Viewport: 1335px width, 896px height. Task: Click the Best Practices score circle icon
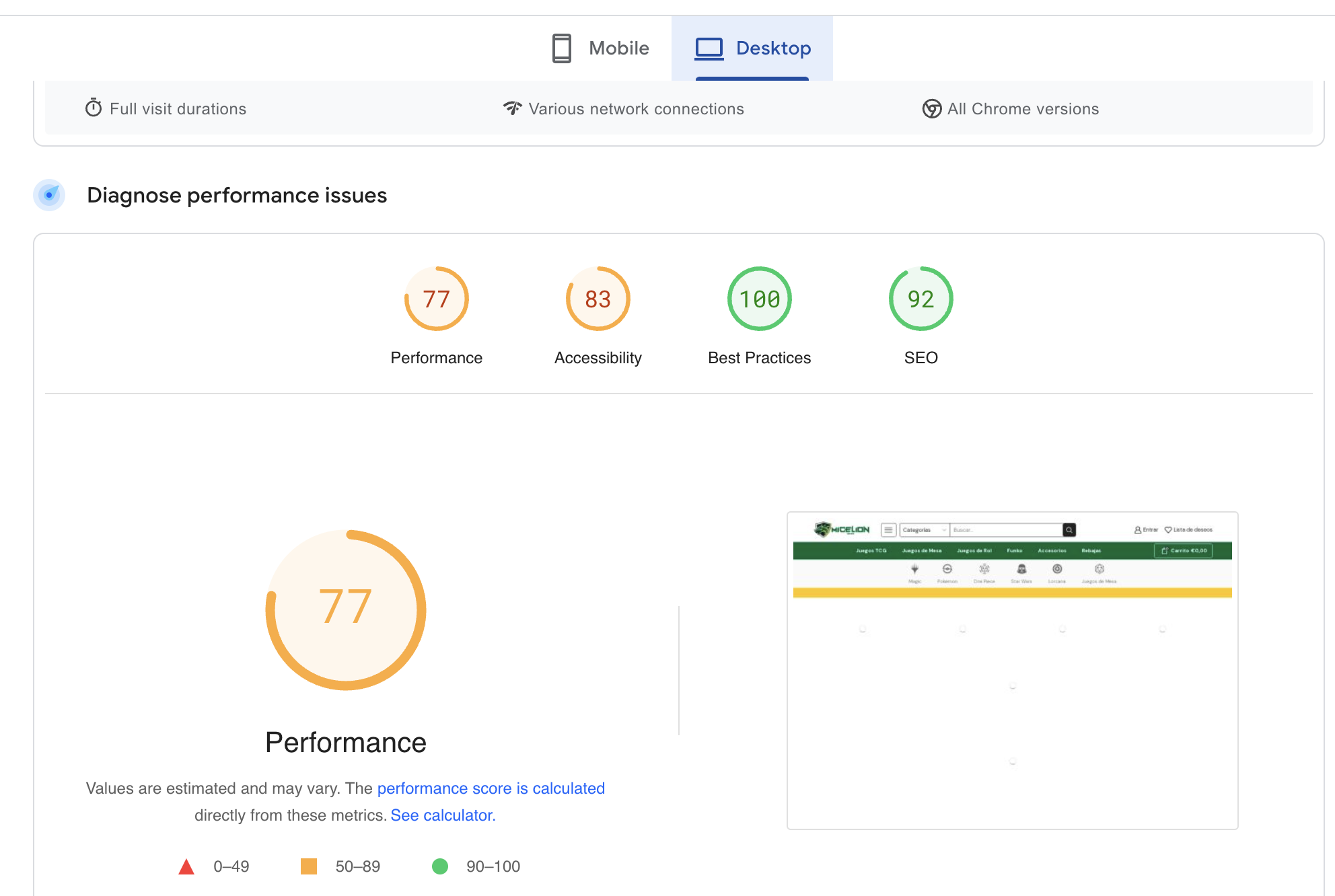tap(759, 298)
